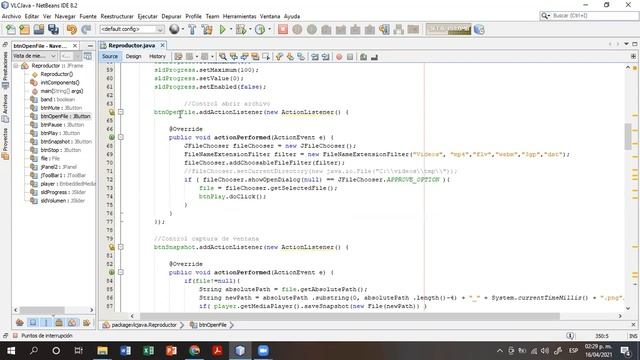The height and width of the screenshot is (360, 640).
Task: Open the Reestructurar menu
Action: (117, 16)
